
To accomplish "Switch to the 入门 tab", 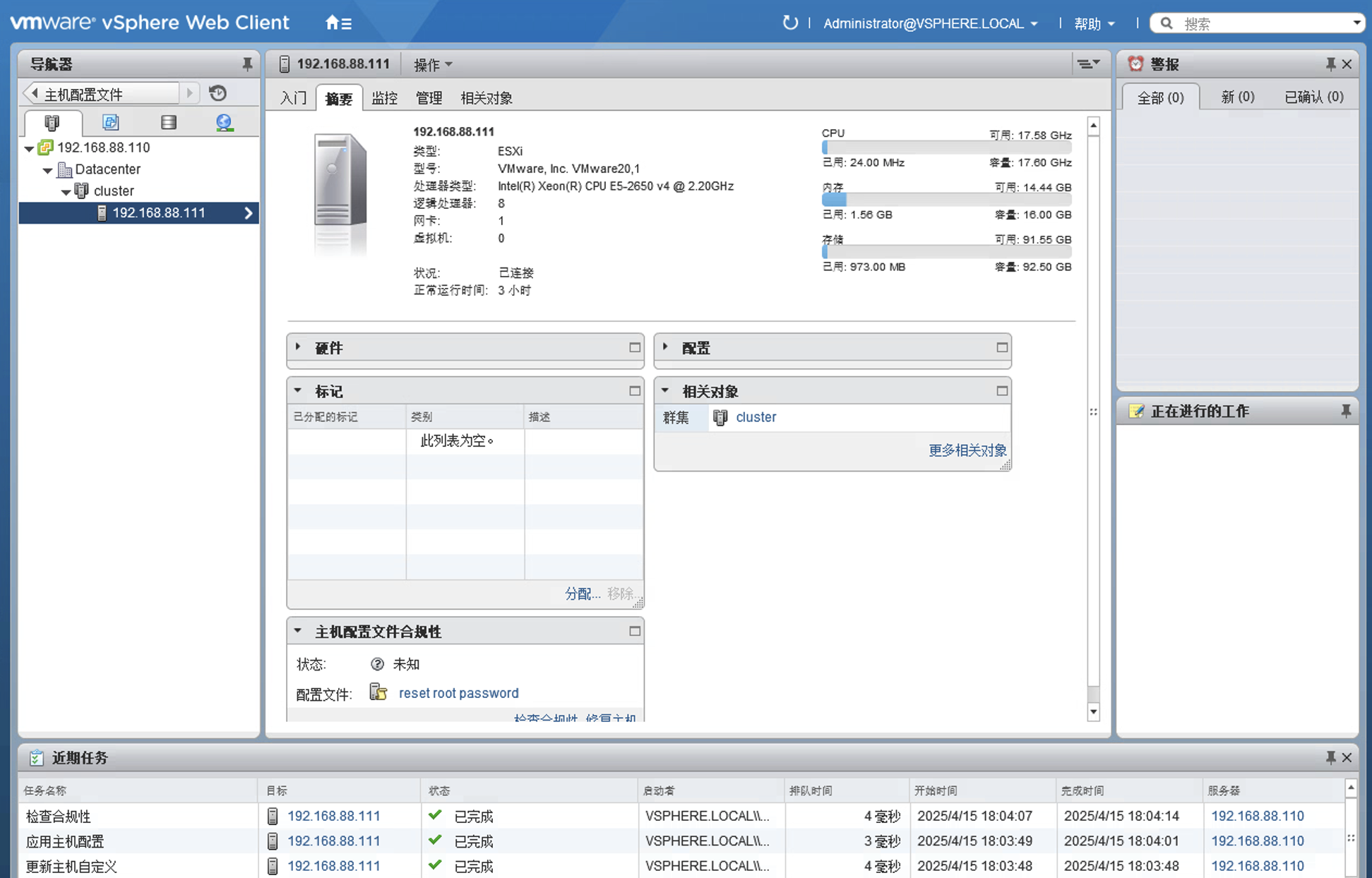I will pyautogui.click(x=294, y=98).
